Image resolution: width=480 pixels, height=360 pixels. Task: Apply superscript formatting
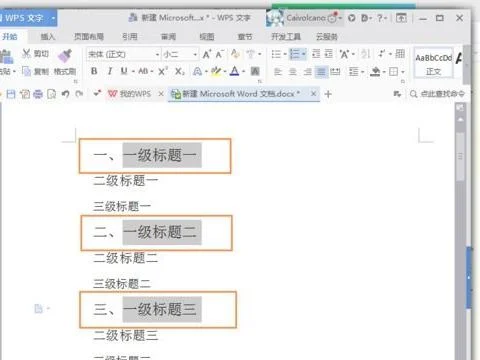coord(163,71)
